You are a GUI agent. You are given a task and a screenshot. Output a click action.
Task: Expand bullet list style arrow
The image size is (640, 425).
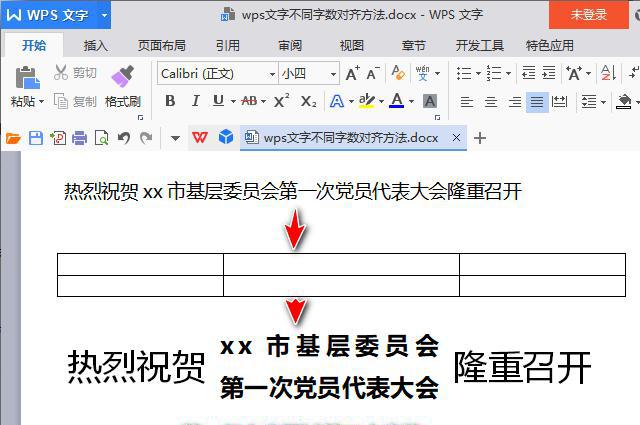tap(478, 74)
